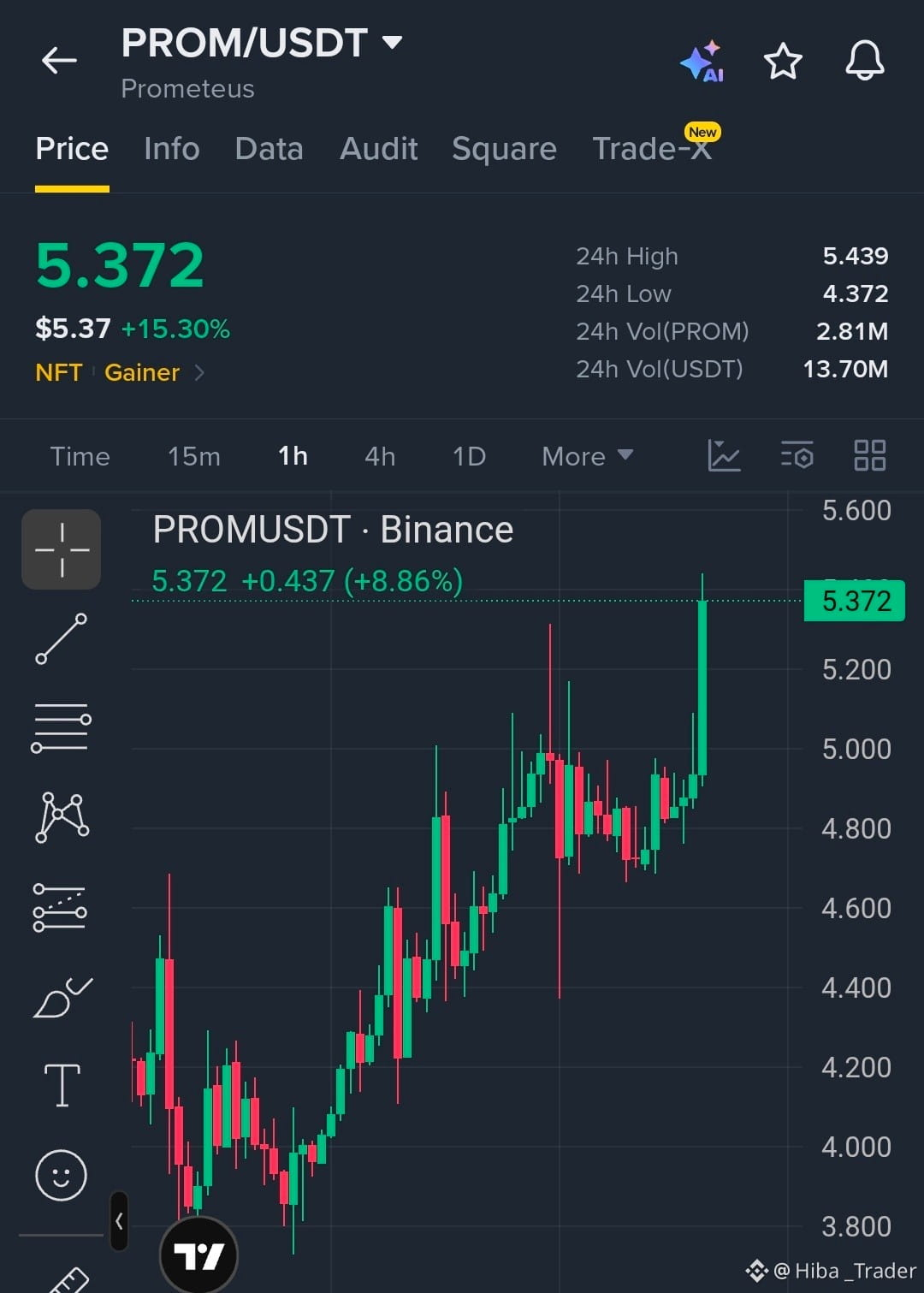The width and height of the screenshot is (924, 1293).
Task: Switch to the Data tab
Action: tap(269, 149)
